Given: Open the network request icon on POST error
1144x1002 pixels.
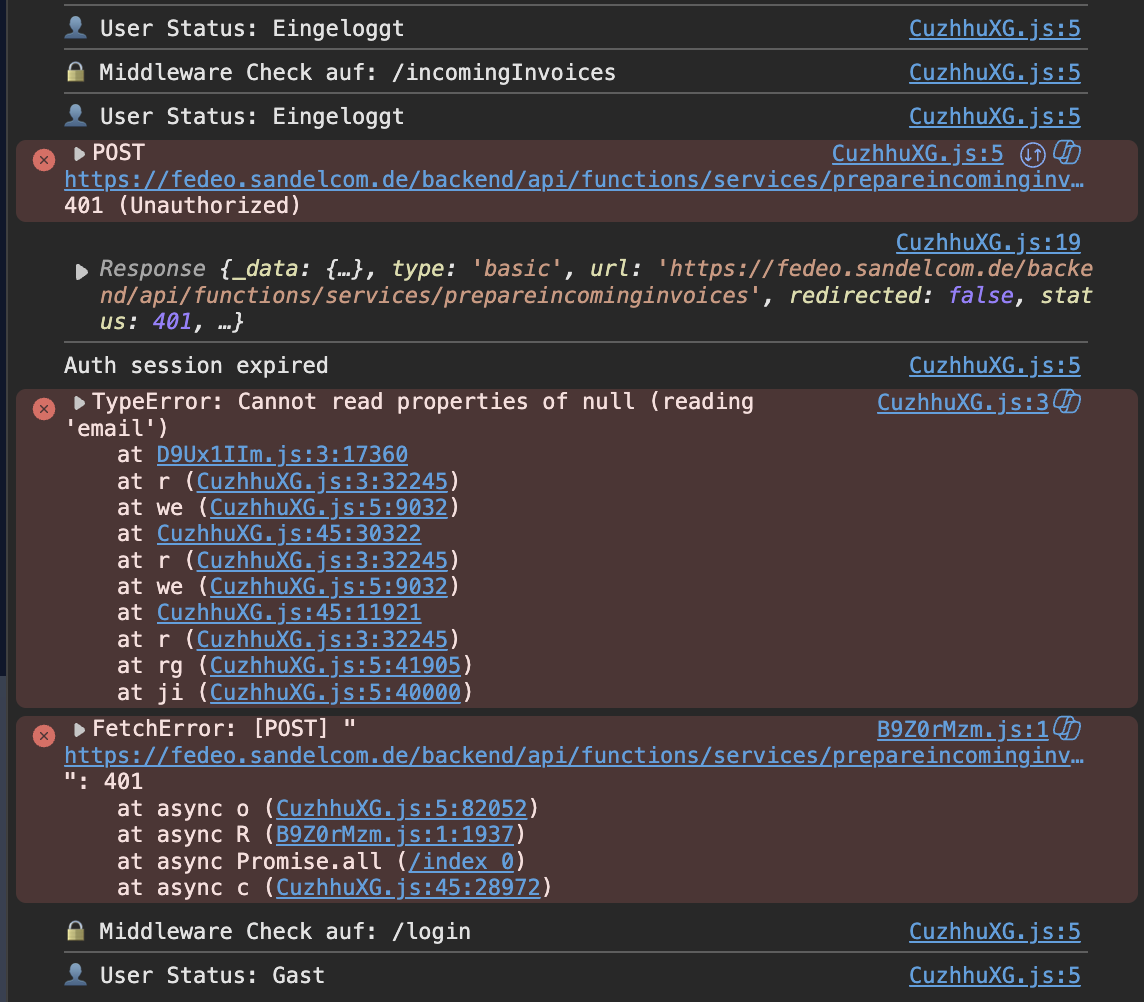Looking at the screenshot, I should 1032,155.
